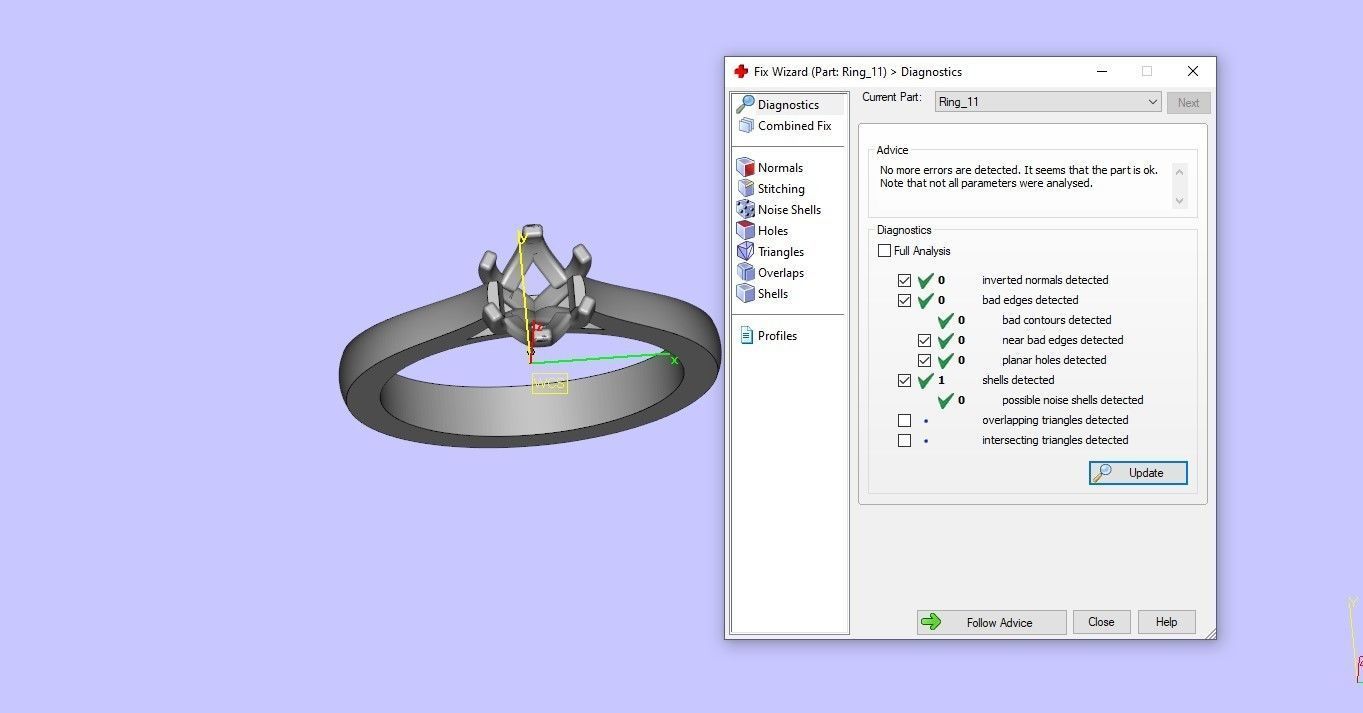Click 'possible noise shells detected' text

coord(1072,400)
